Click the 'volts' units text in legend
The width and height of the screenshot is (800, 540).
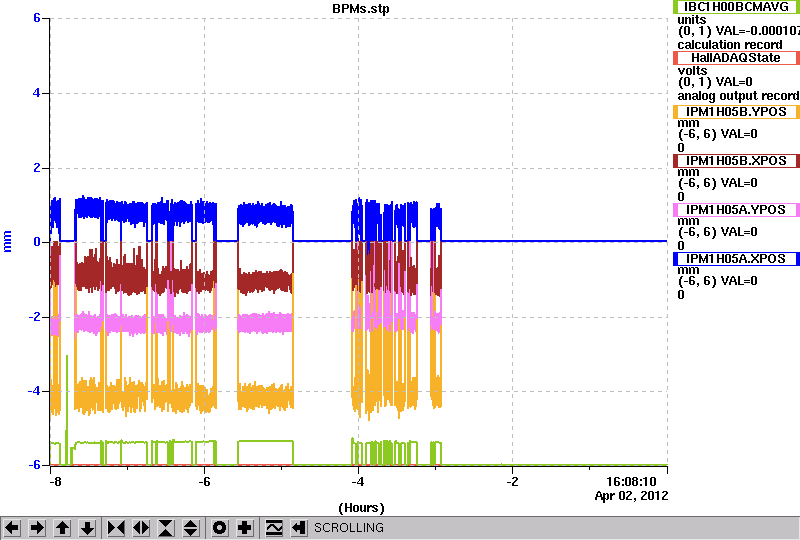692,71
